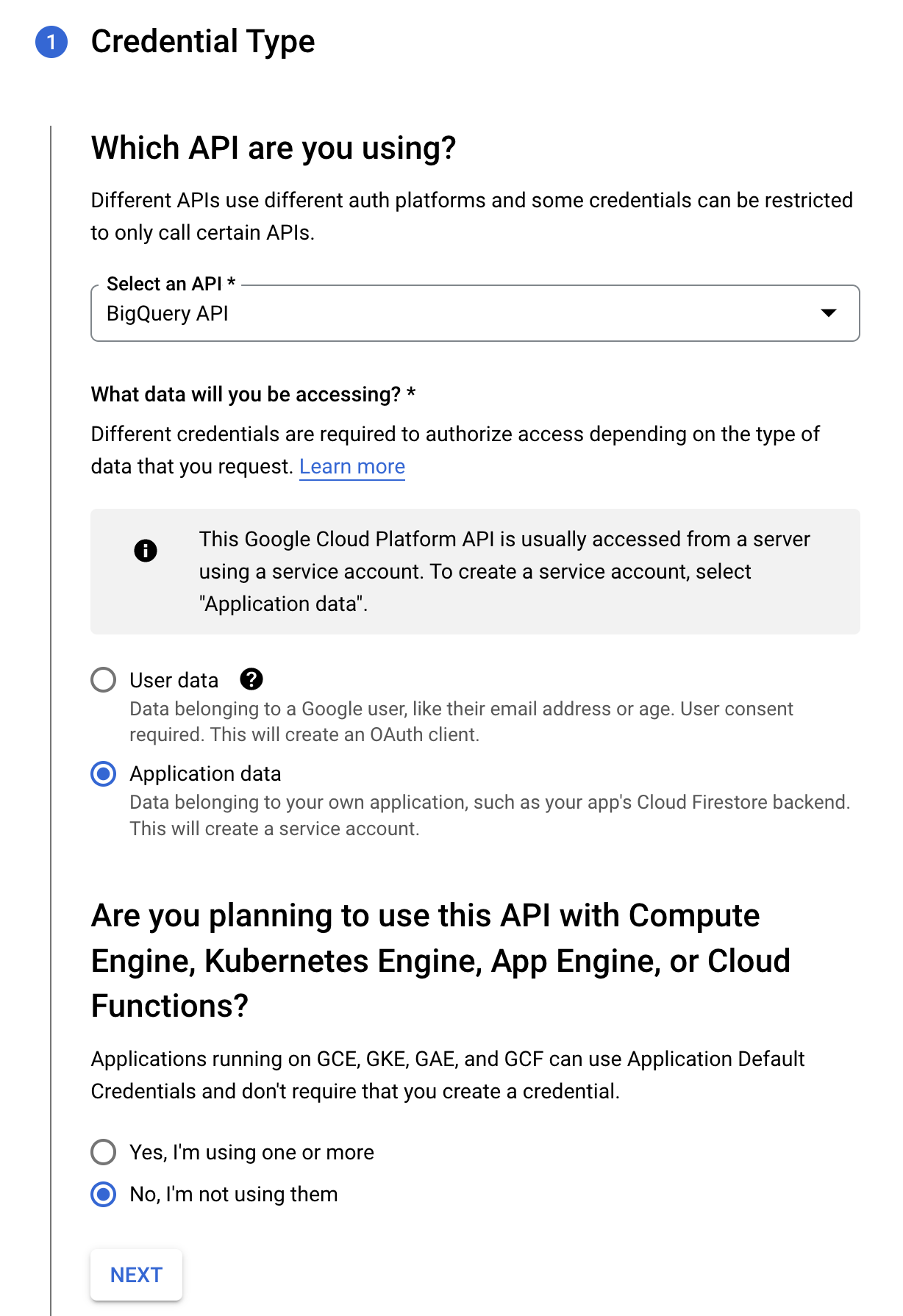Click the Which API are you using heading

pyautogui.click(x=274, y=148)
